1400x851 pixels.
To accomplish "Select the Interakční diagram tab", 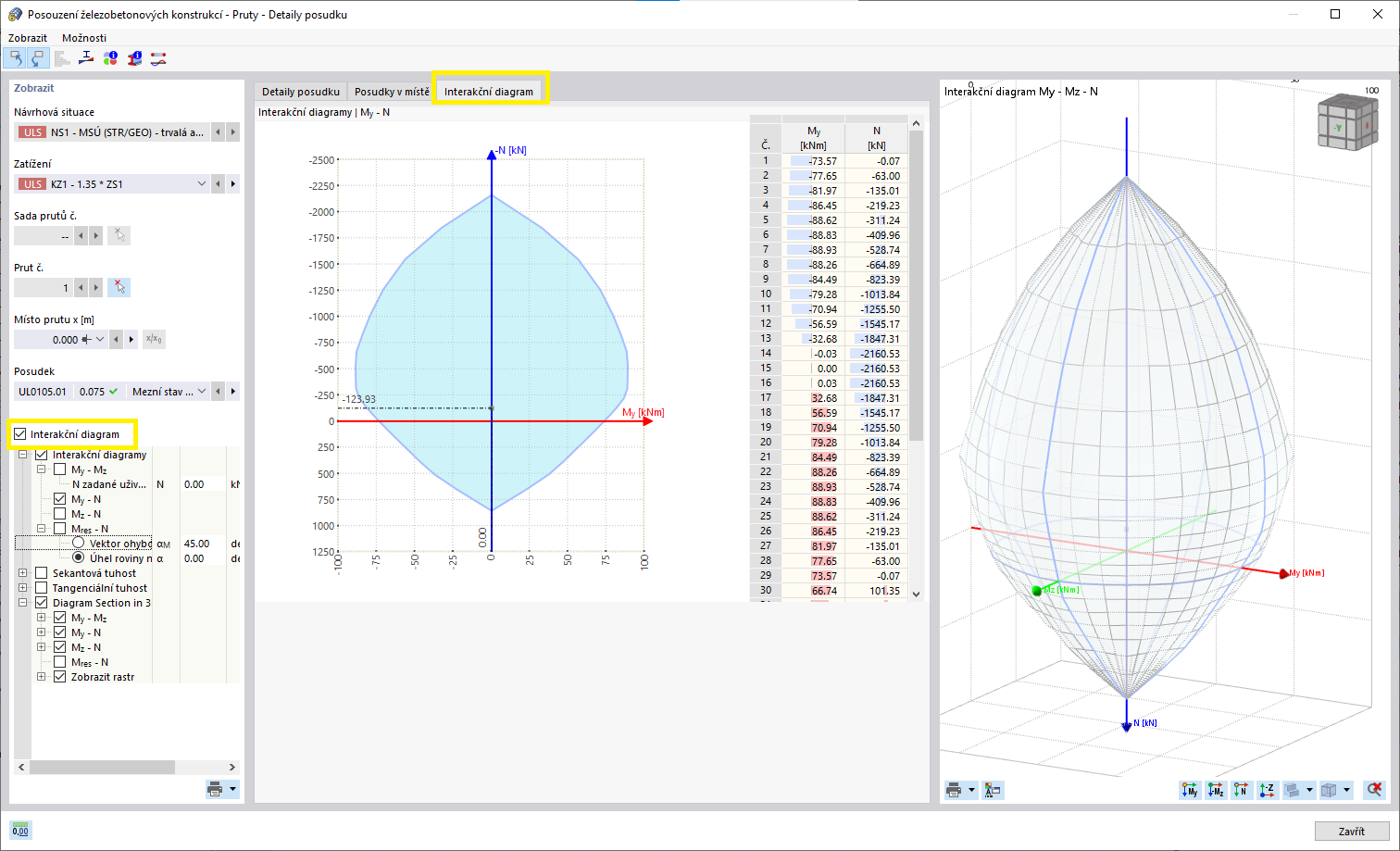I will [489, 92].
